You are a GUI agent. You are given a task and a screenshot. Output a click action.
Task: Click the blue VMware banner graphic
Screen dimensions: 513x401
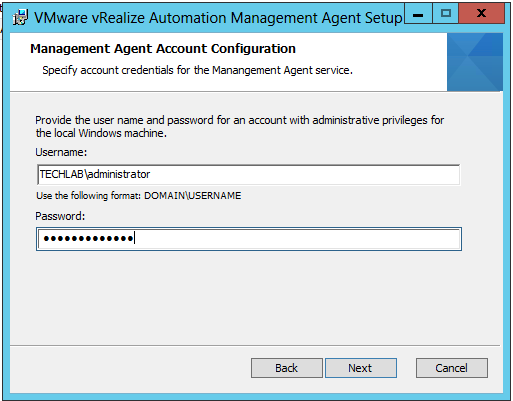coord(475,62)
